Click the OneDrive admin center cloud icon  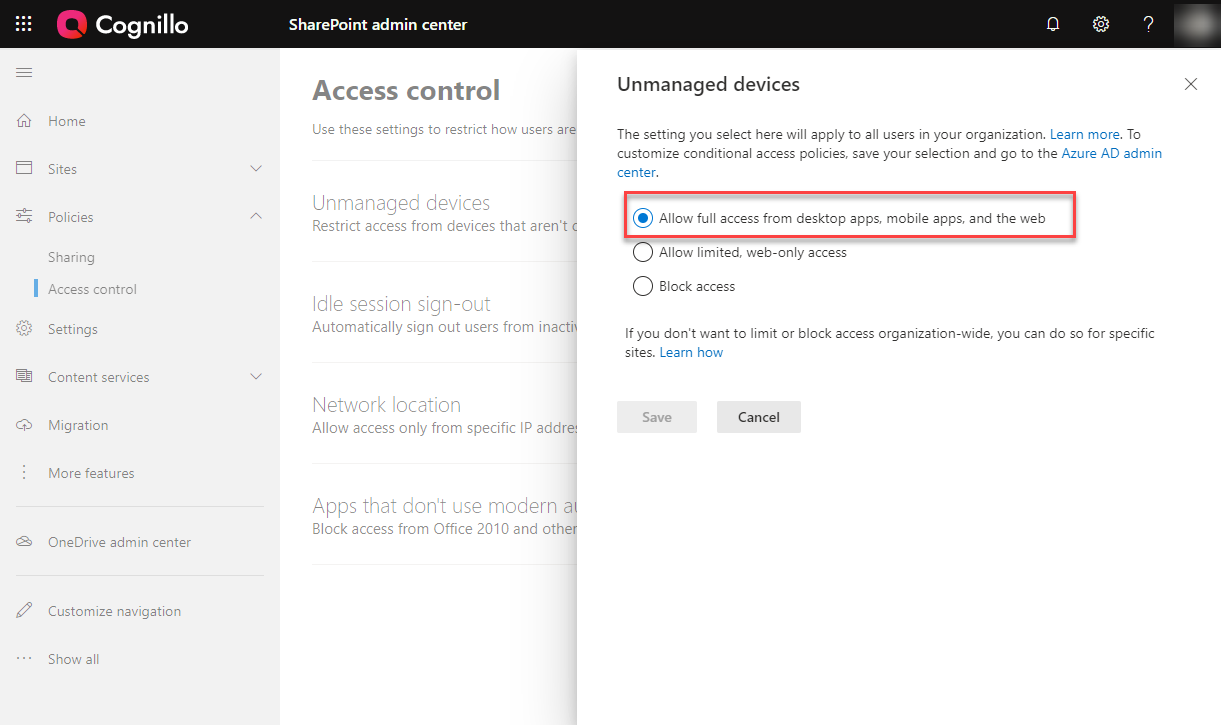[x=25, y=542]
